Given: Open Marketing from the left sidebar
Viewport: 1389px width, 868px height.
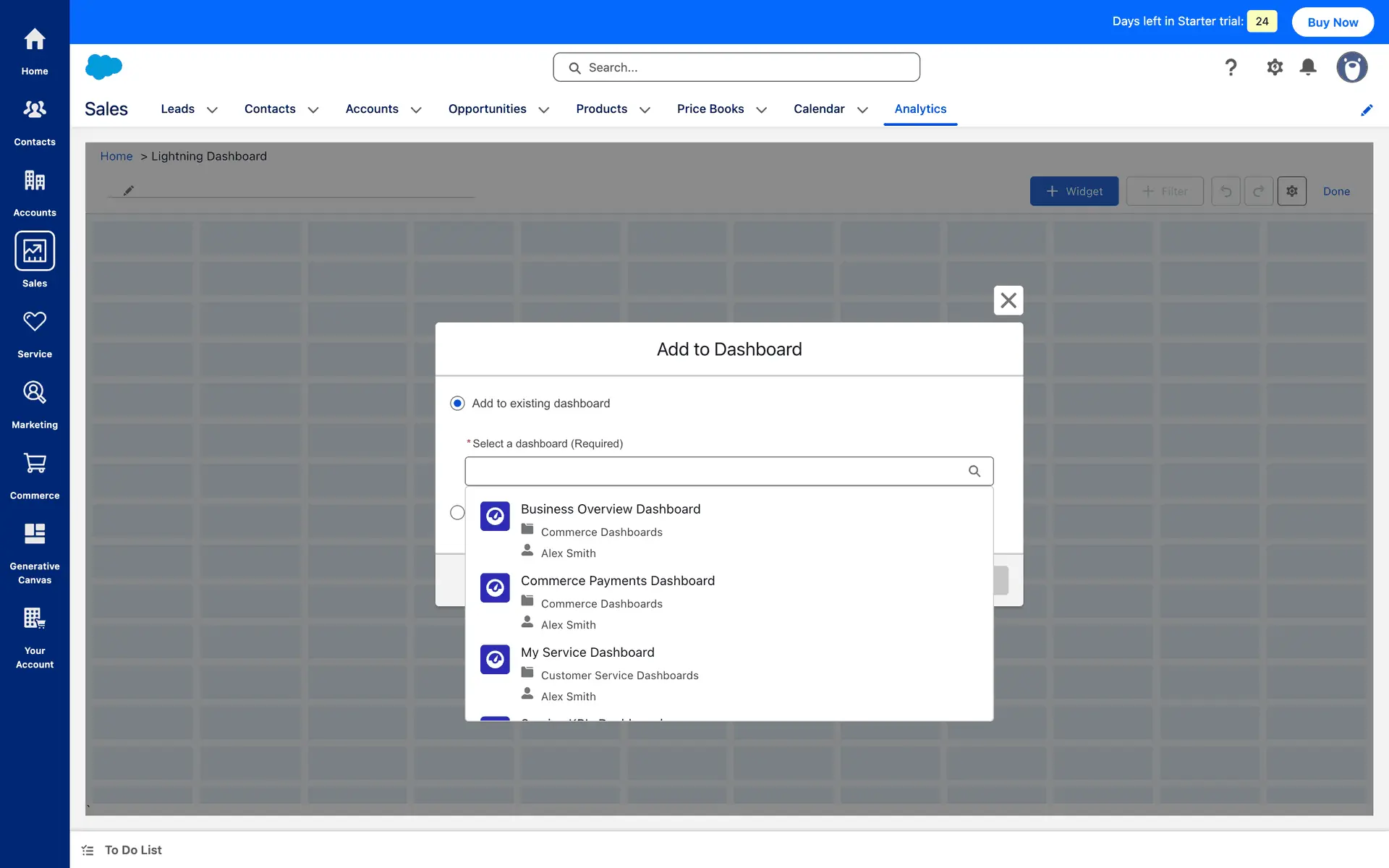Looking at the screenshot, I should [x=35, y=393].
